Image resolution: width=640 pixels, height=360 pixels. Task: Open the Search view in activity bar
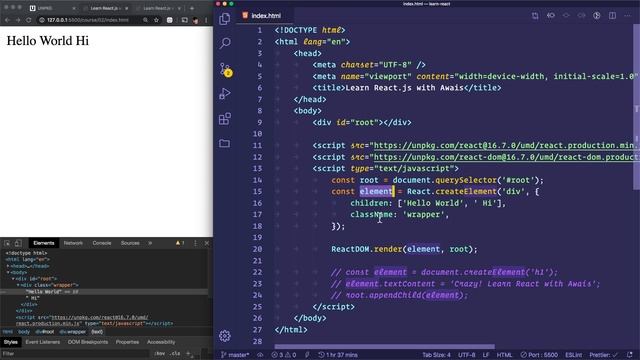coord(225,43)
